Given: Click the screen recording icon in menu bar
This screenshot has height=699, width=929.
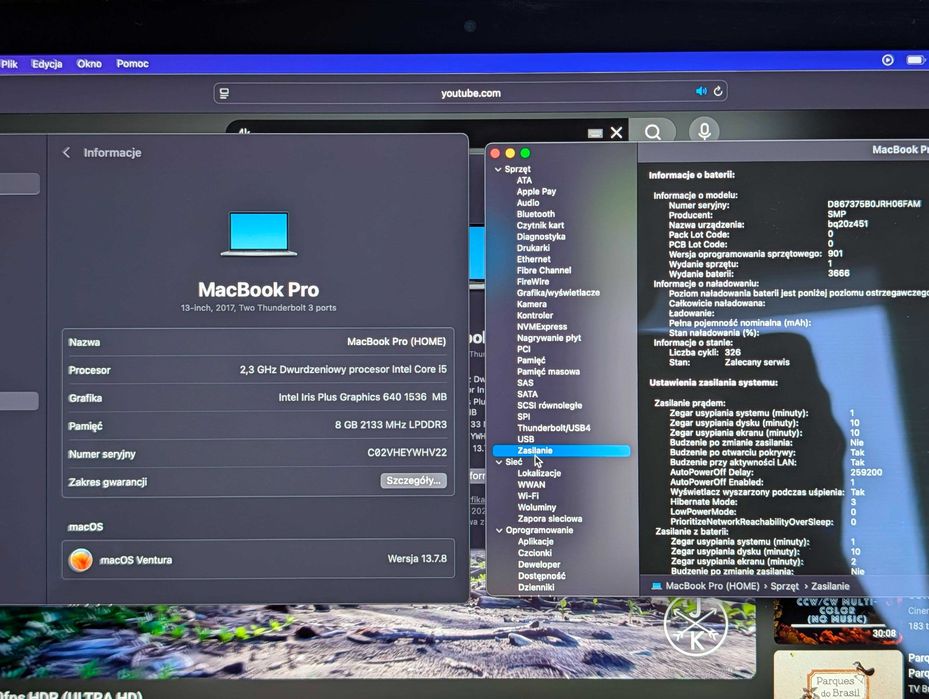Looking at the screenshot, I should 888,60.
